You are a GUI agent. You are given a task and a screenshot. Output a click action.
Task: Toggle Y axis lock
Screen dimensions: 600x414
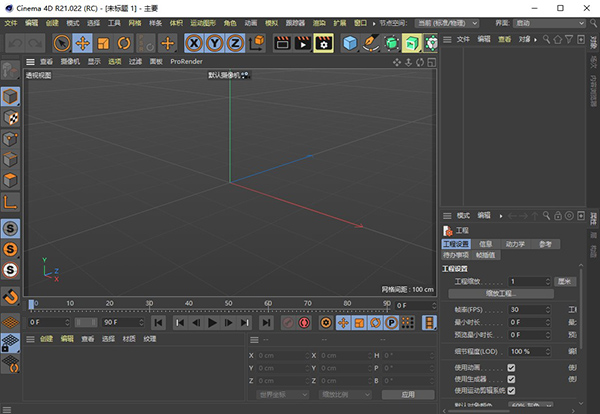(215, 43)
